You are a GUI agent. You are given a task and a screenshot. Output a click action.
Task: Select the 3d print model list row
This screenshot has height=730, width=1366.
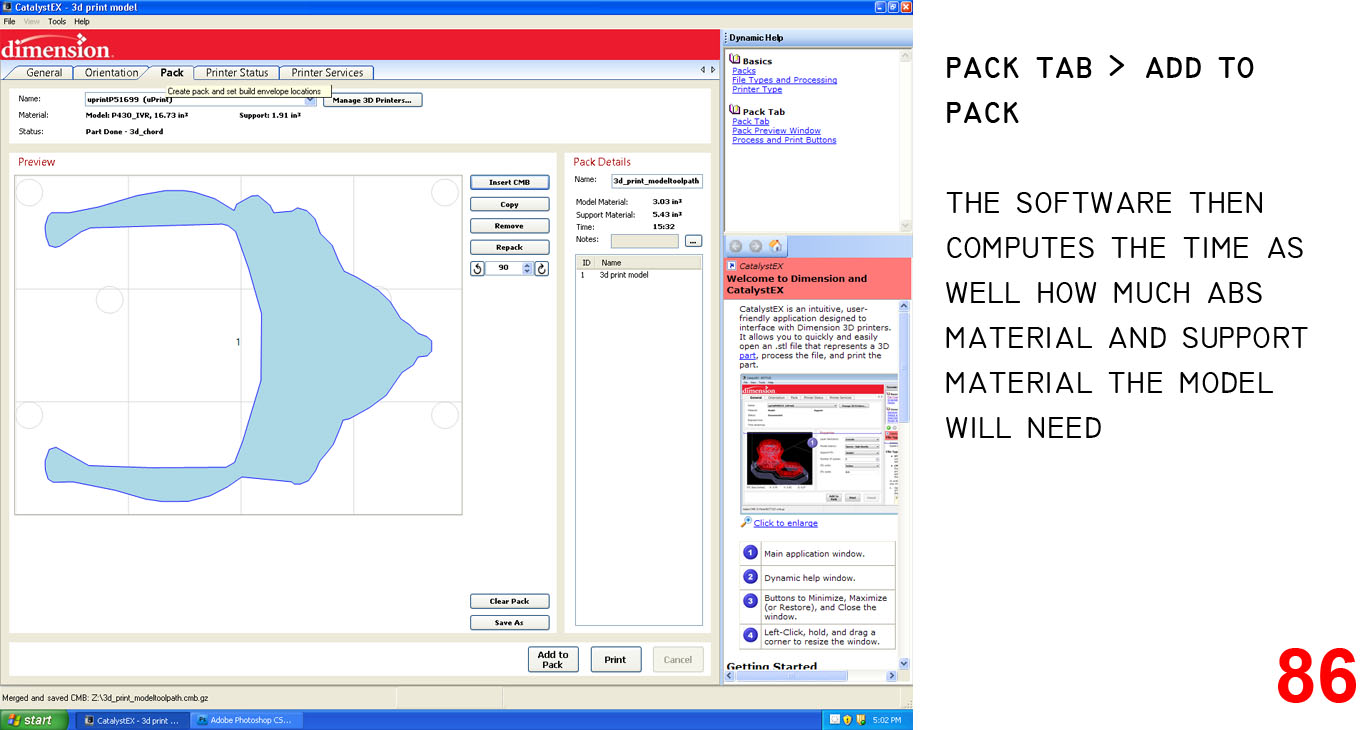638,275
